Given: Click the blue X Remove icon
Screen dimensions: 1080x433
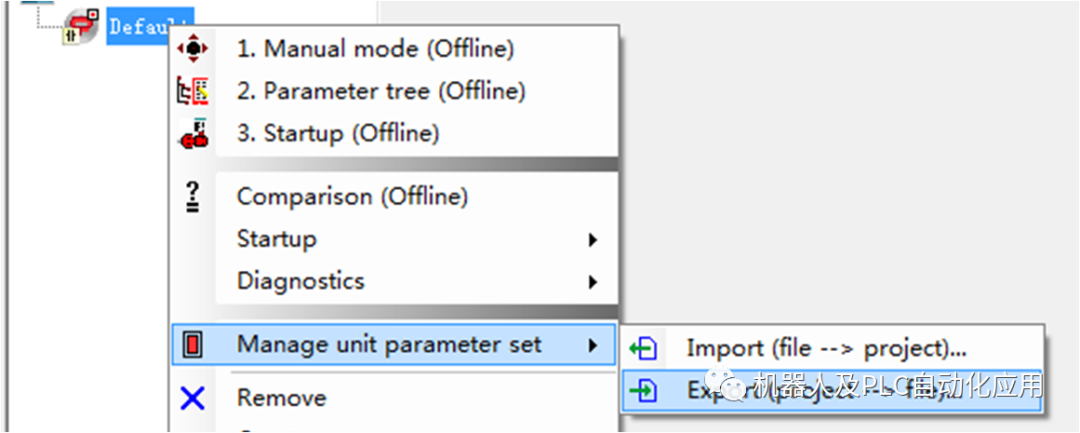Looking at the screenshot, I should [192, 399].
